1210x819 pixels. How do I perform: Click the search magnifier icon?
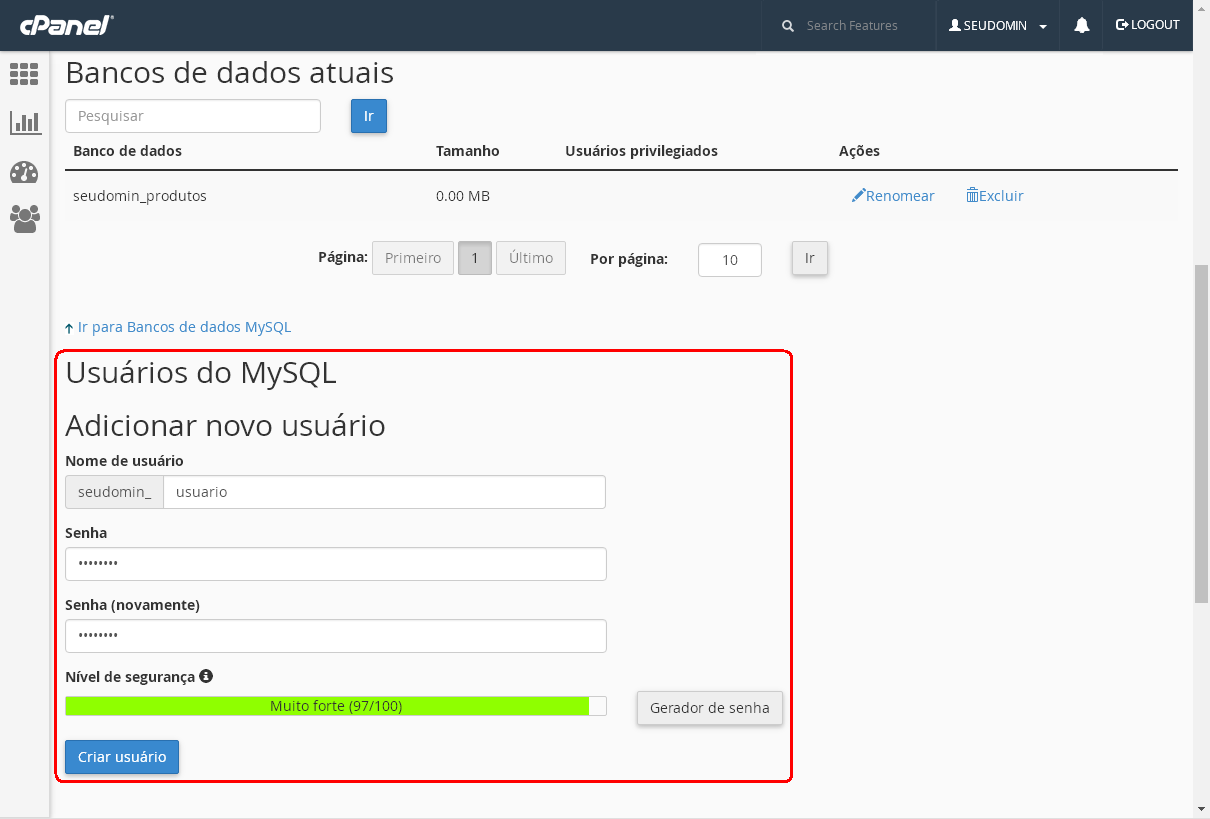(x=788, y=25)
